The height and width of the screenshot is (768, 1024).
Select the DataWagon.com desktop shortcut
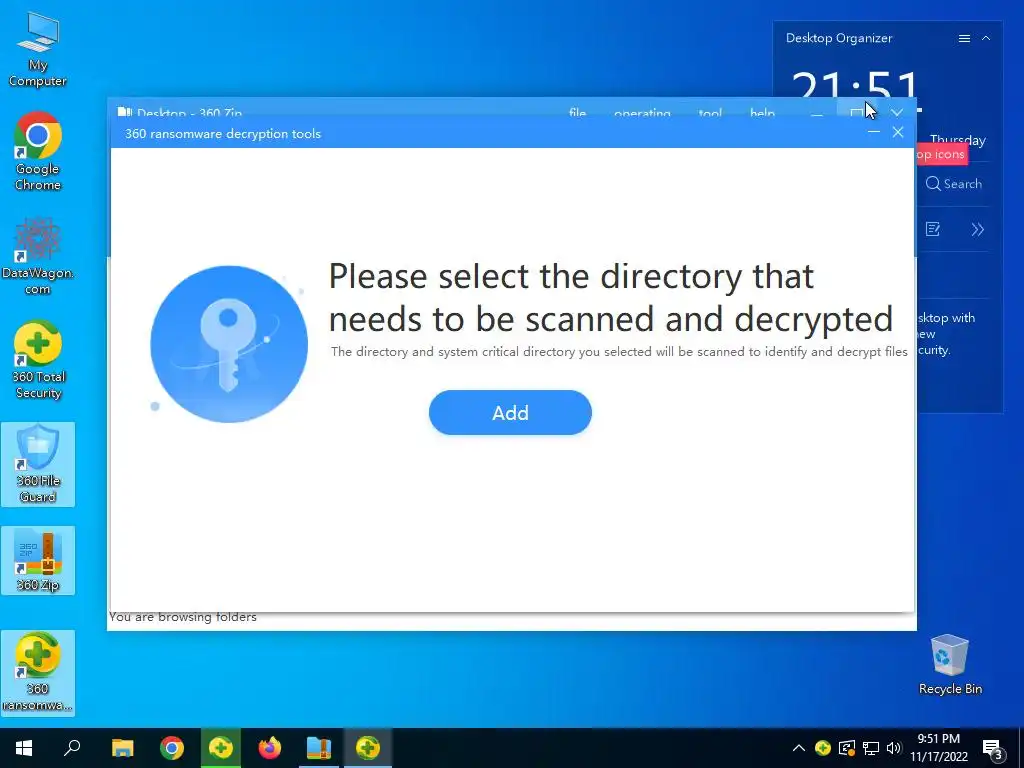(x=38, y=256)
